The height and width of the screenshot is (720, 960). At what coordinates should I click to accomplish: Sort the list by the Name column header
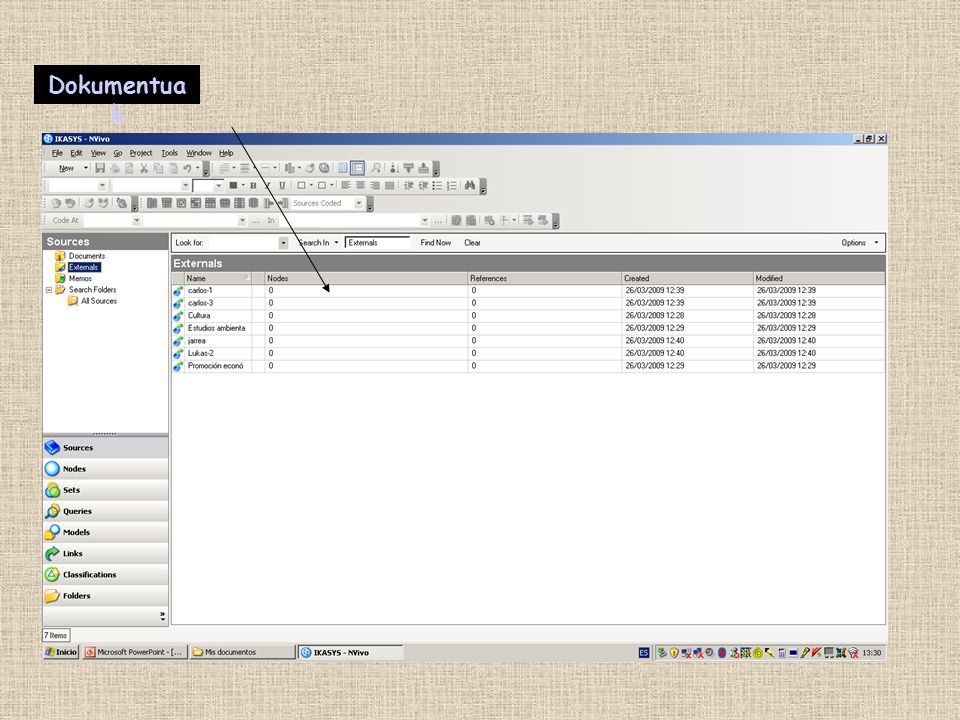point(218,278)
